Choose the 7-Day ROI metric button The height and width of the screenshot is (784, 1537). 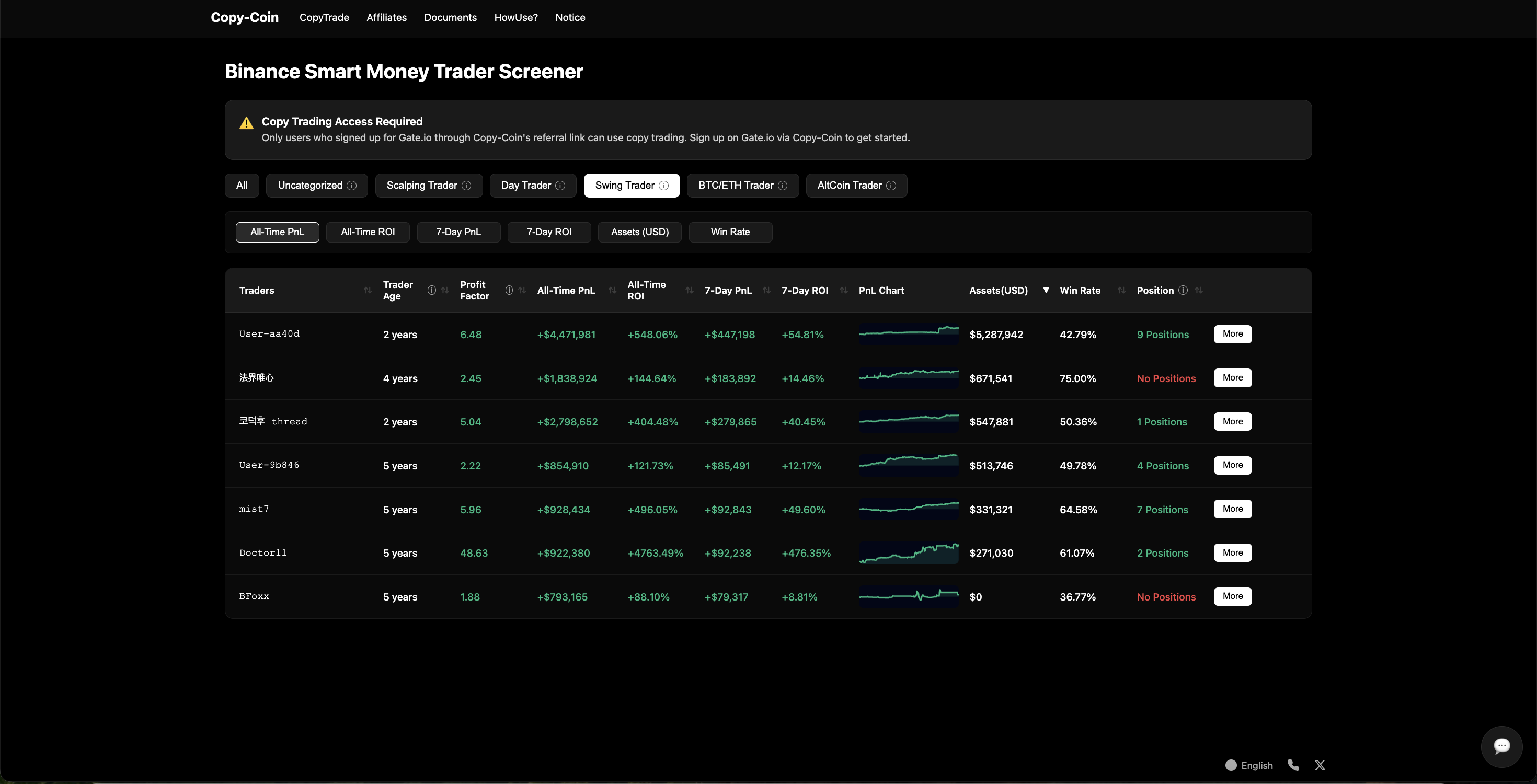(x=549, y=232)
